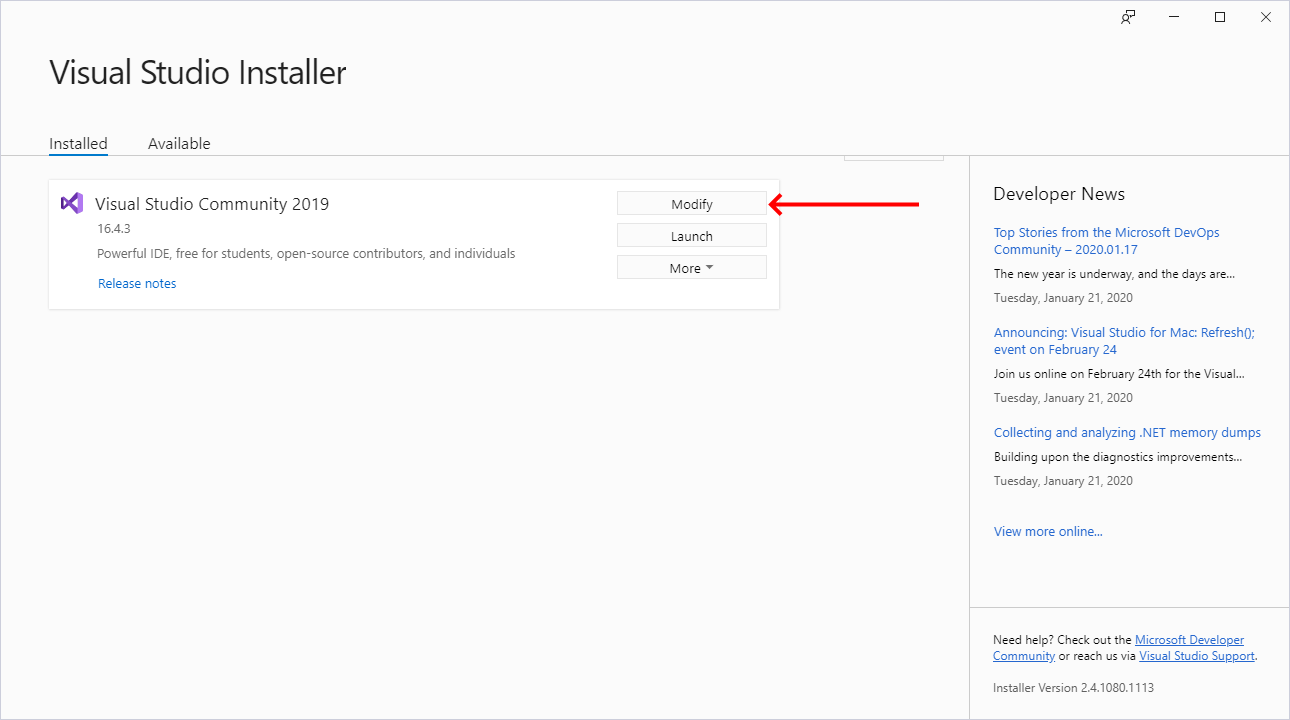Open the Release notes link

(137, 284)
